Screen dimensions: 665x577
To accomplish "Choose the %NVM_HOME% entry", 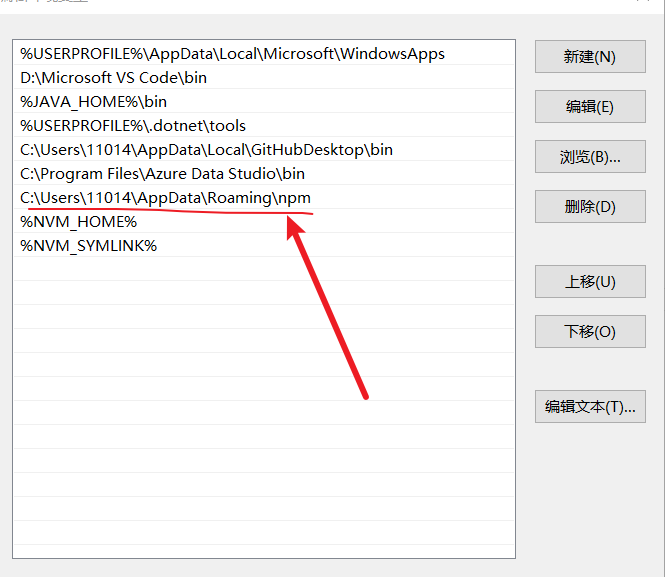I will click(78, 222).
